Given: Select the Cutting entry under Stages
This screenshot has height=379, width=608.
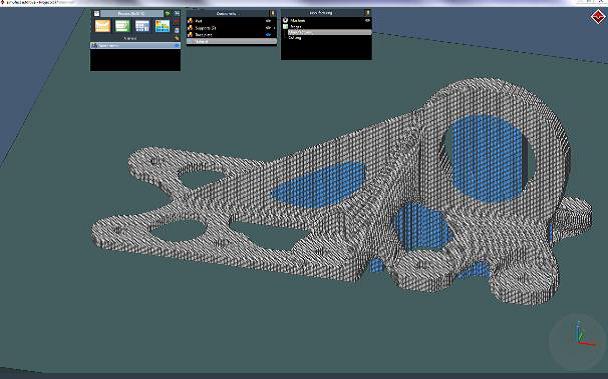Looking at the screenshot, I should [295, 38].
